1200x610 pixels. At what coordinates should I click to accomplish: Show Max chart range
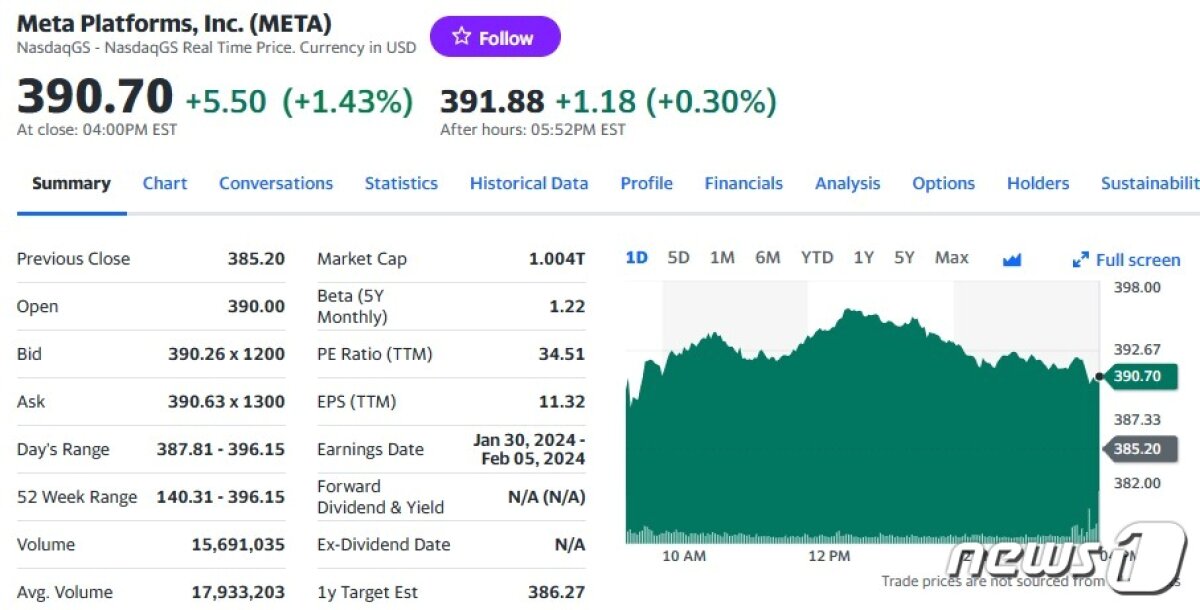coord(951,258)
